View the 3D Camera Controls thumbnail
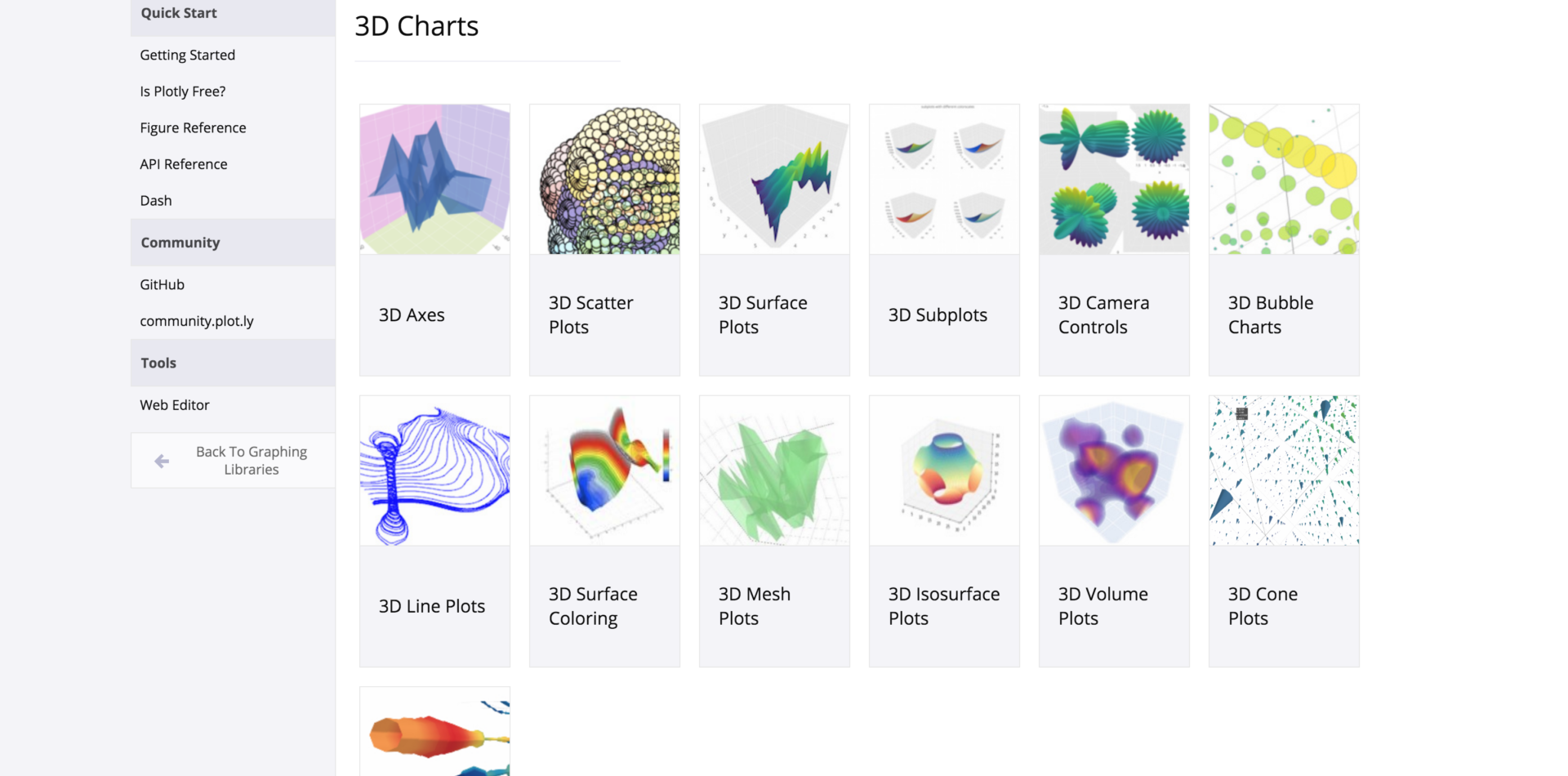Image resolution: width=1568 pixels, height=776 pixels. 1114,179
